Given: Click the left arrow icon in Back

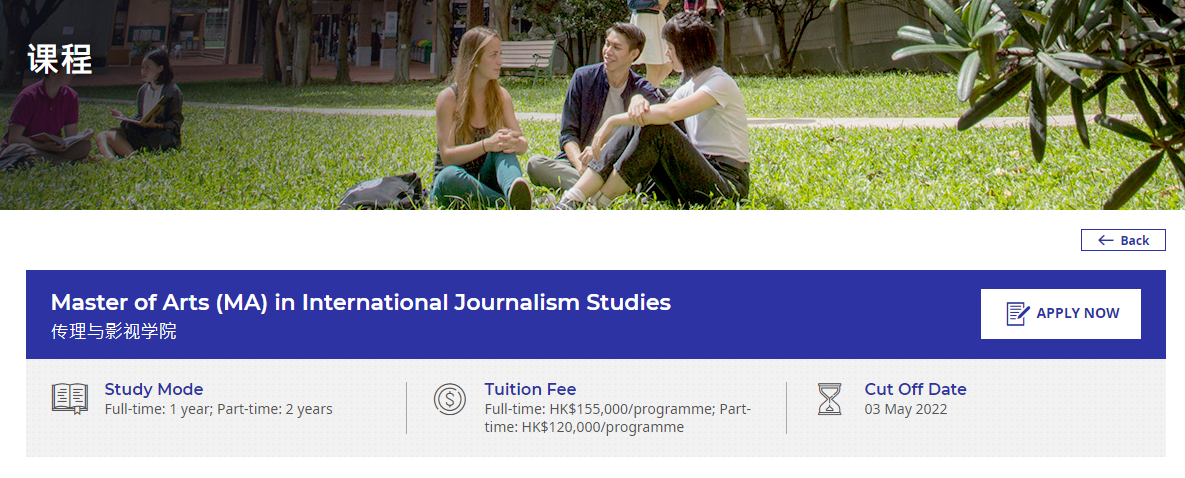Looking at the screenshot, I should tap(1106, 241).
